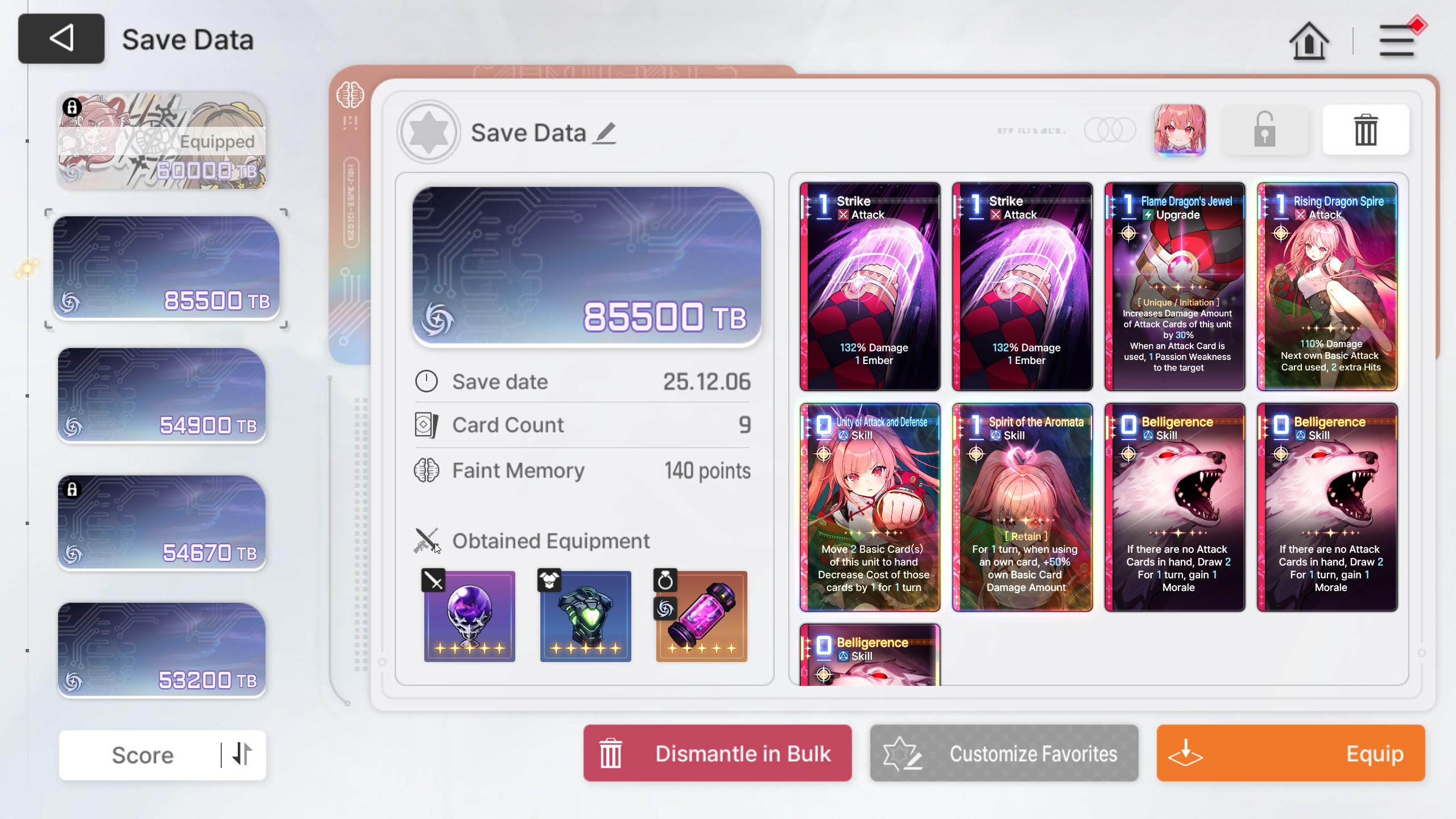The height and width of the screenshot is (819, 1456).
Task: Click the pencil icon to rename Save Data
Action: (x=605, y=133)
